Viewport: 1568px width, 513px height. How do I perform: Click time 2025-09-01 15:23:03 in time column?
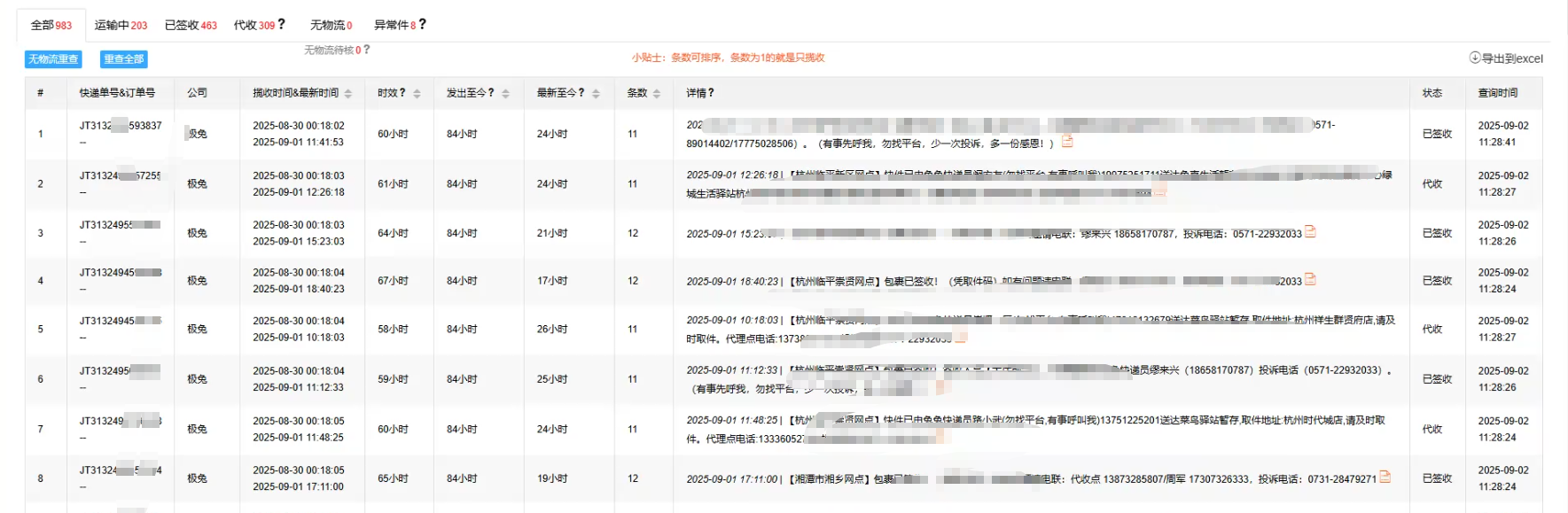tap(298, 242)
